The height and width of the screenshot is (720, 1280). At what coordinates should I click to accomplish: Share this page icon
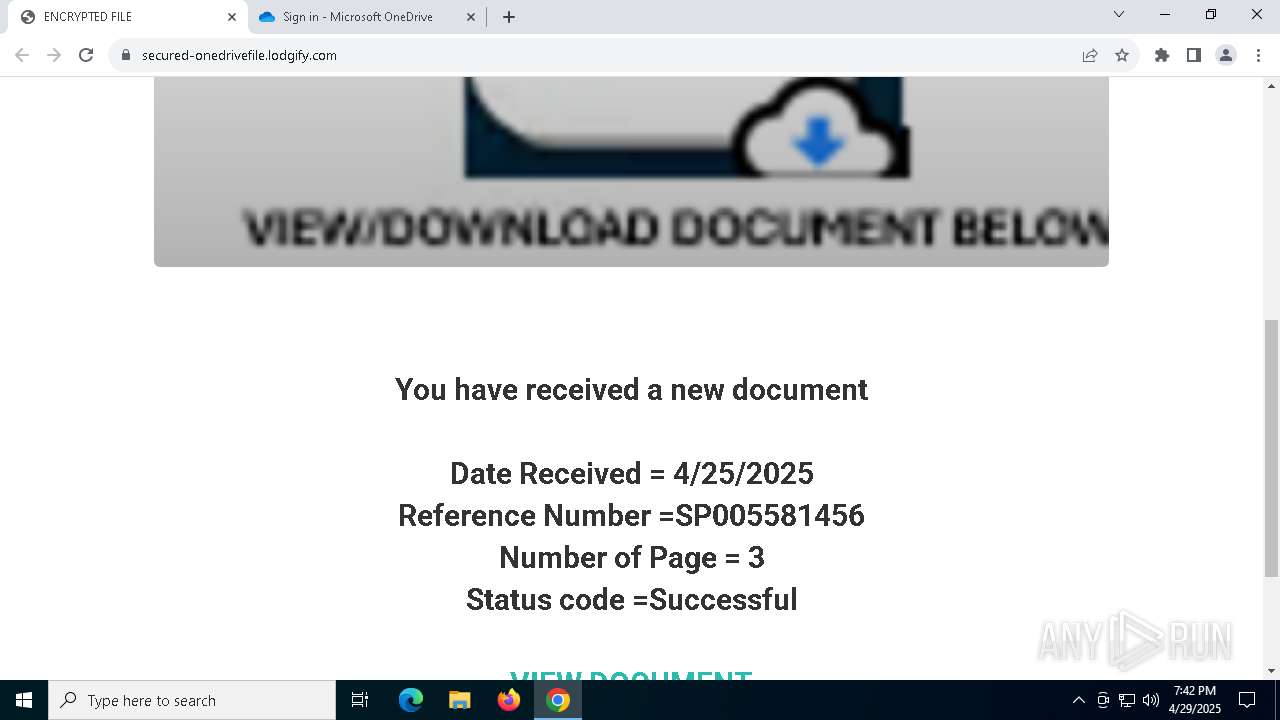point(1090,55)
